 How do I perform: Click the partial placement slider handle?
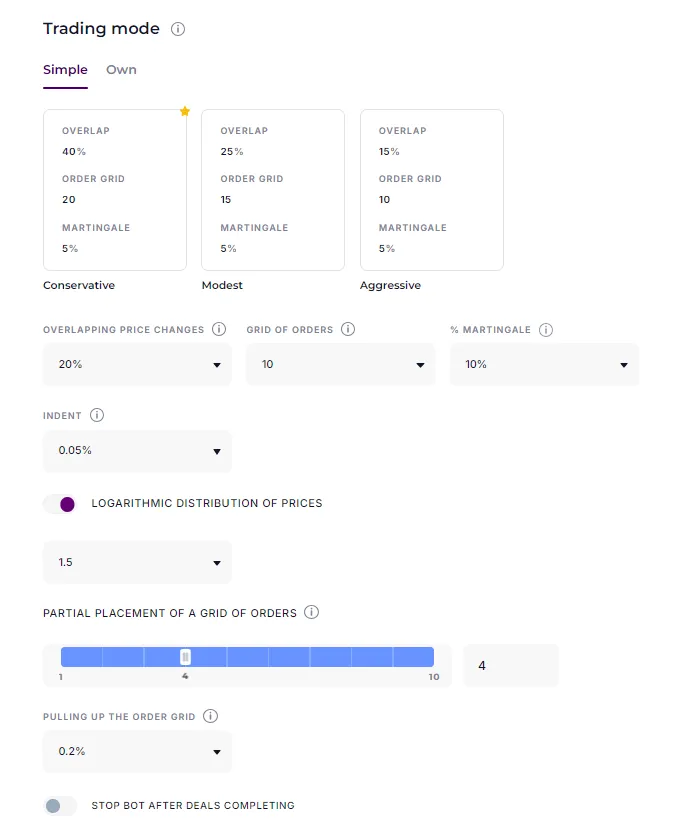point(185,657)
